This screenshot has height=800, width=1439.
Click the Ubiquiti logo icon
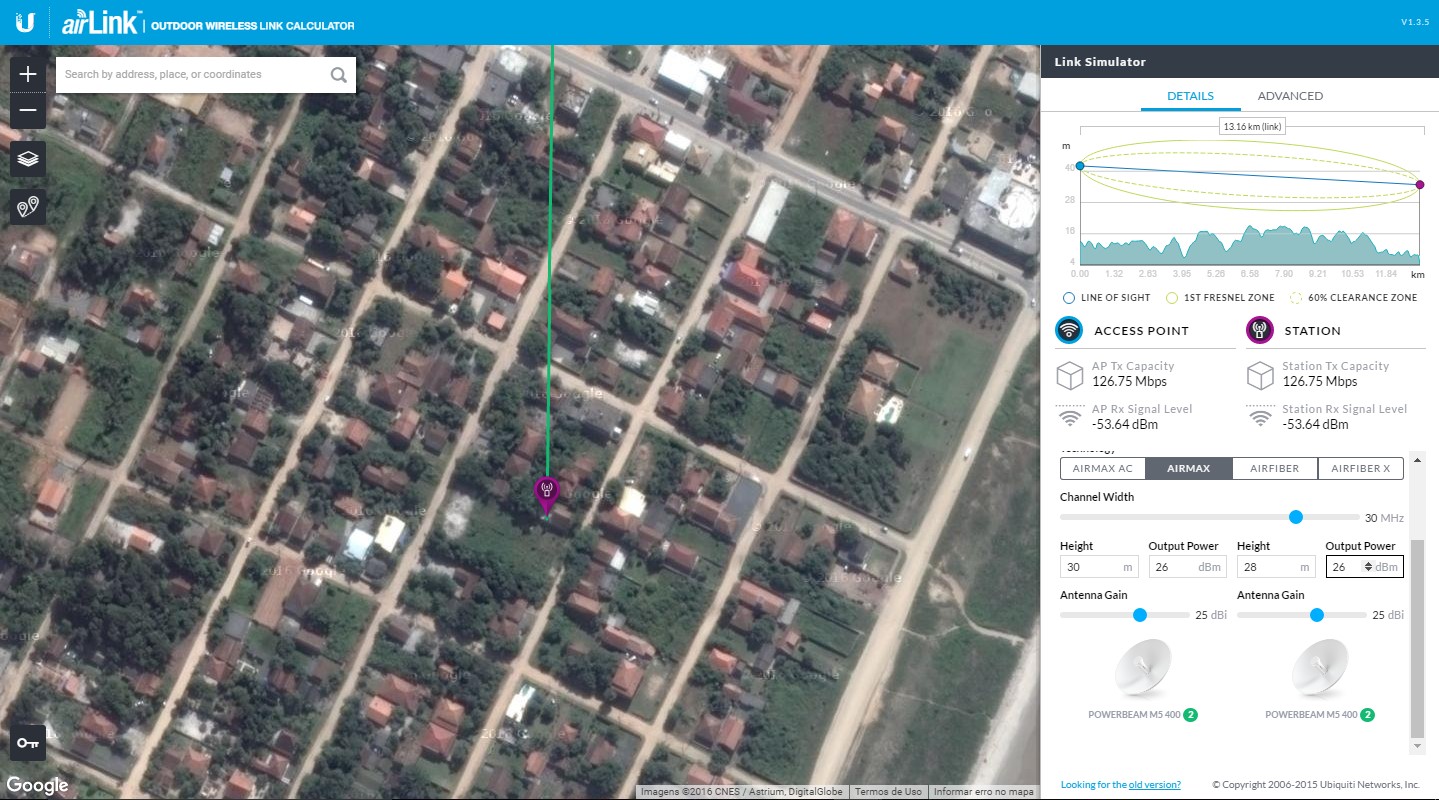click(24, 22)
